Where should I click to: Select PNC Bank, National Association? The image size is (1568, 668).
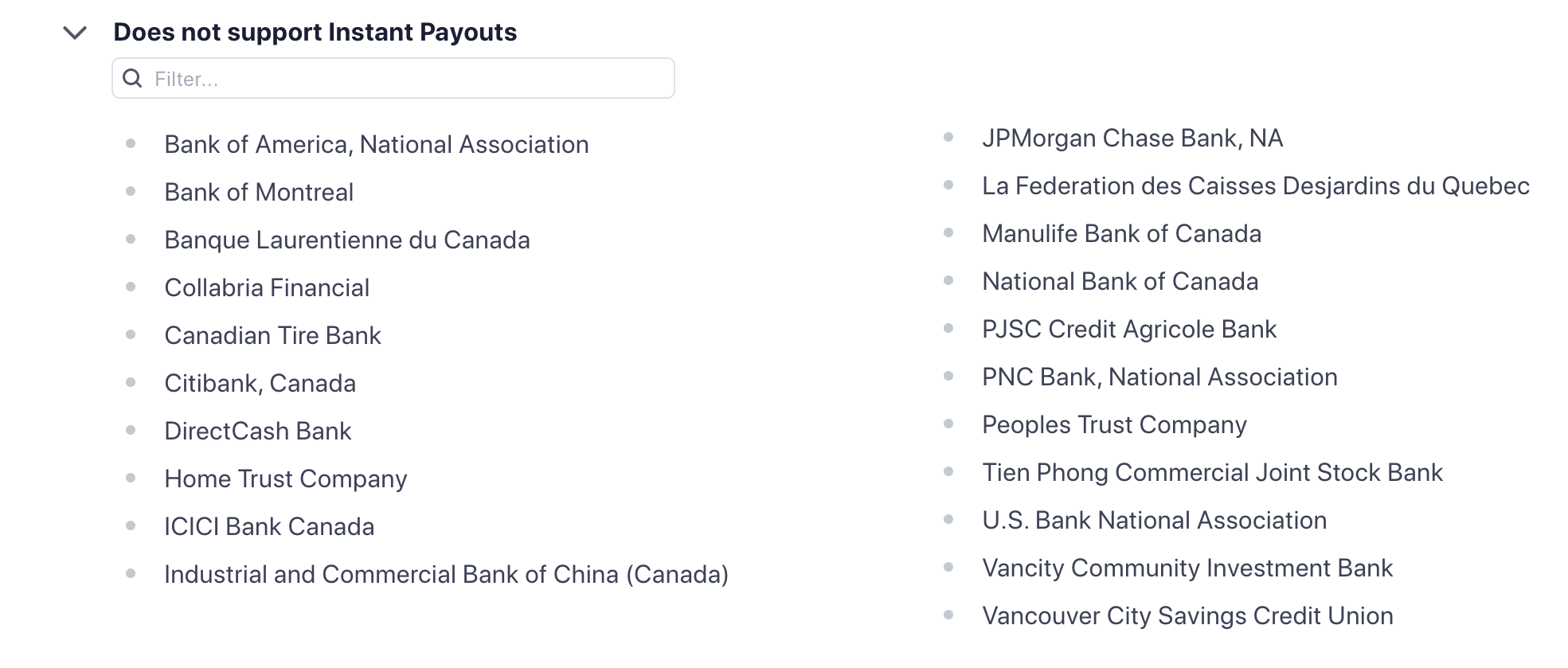click(x=1159, y=377)
